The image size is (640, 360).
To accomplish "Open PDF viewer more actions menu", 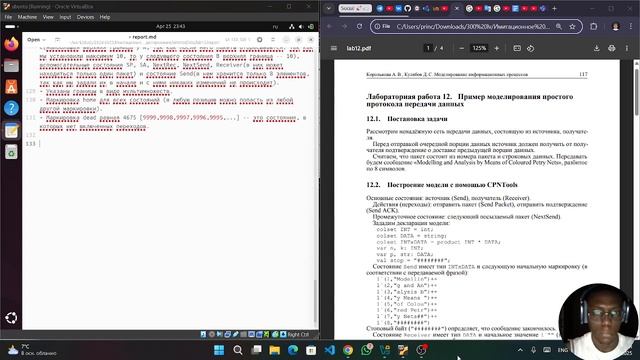I will [627, 48].
